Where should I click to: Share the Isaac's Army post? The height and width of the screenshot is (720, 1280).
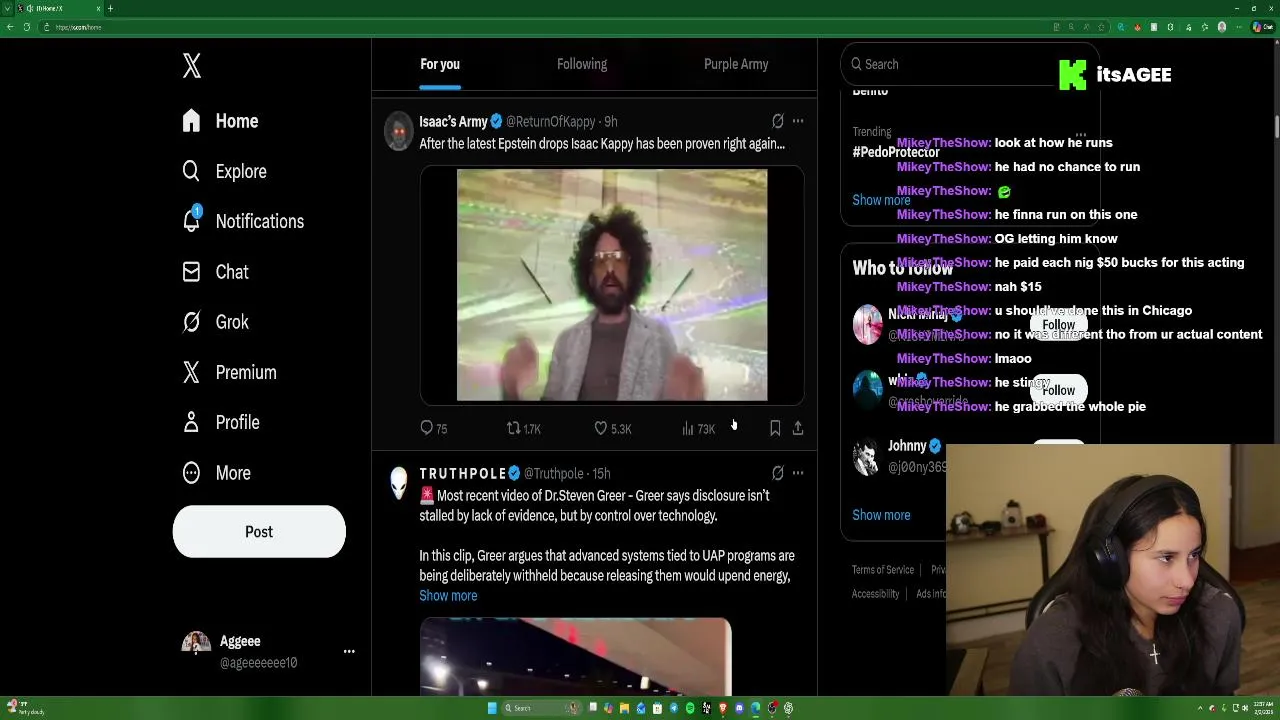798,428
